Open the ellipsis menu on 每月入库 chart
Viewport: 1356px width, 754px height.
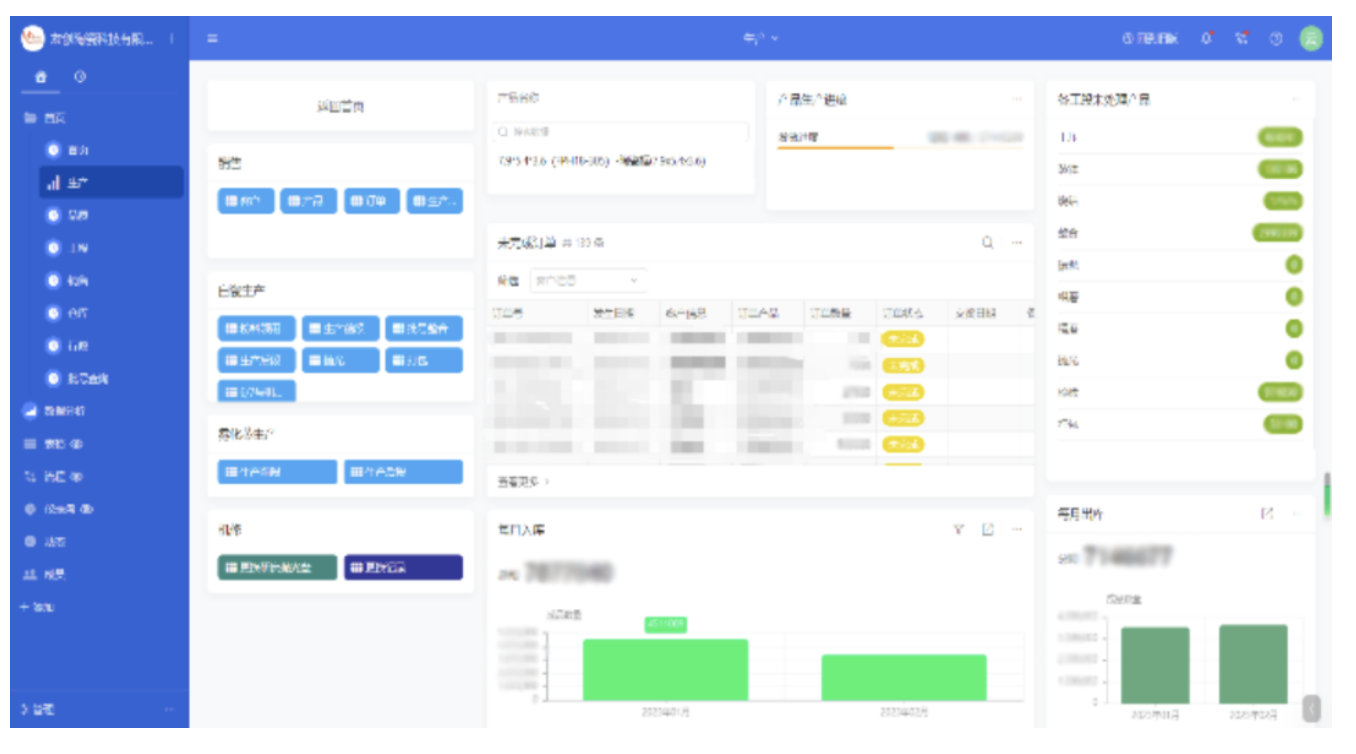1017,529
